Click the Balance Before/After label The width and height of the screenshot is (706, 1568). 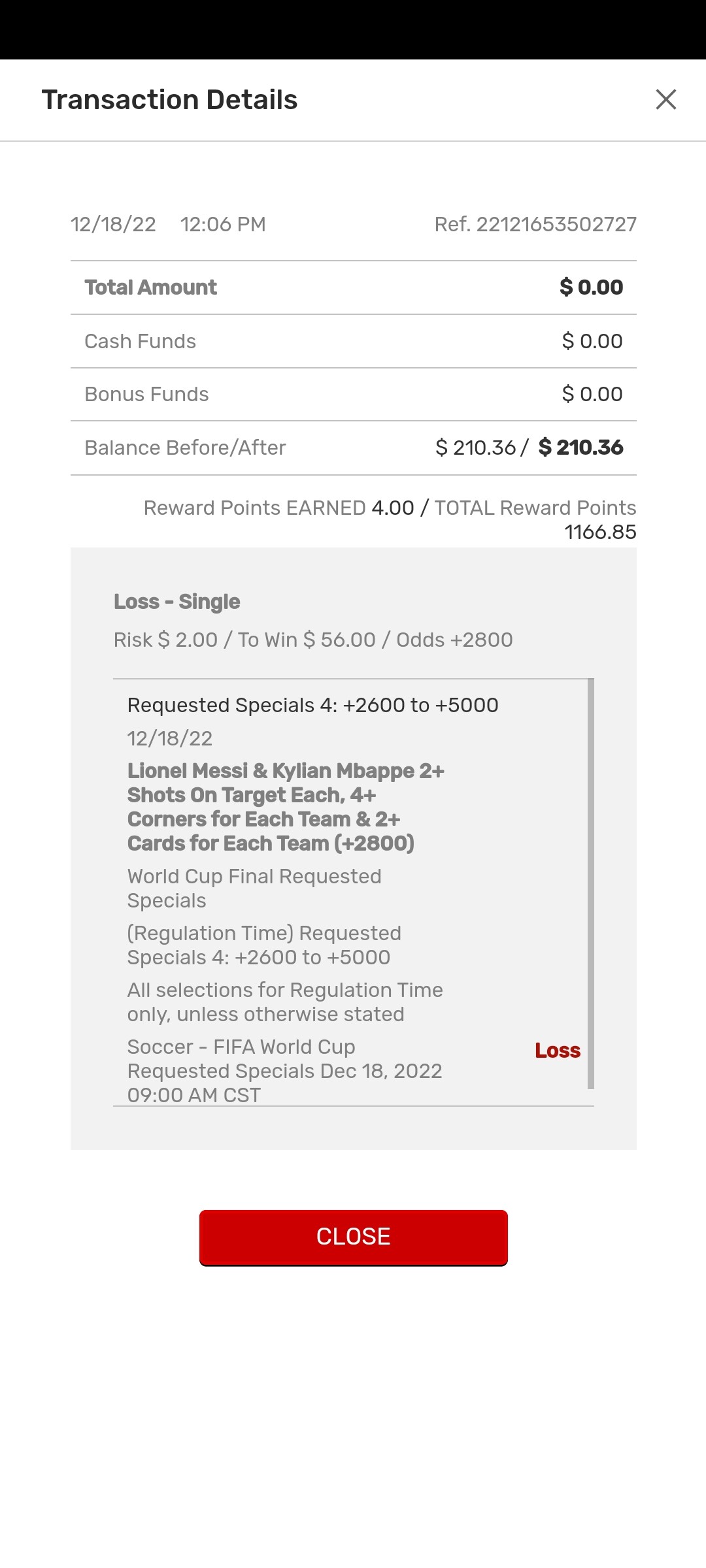[185, 448]
